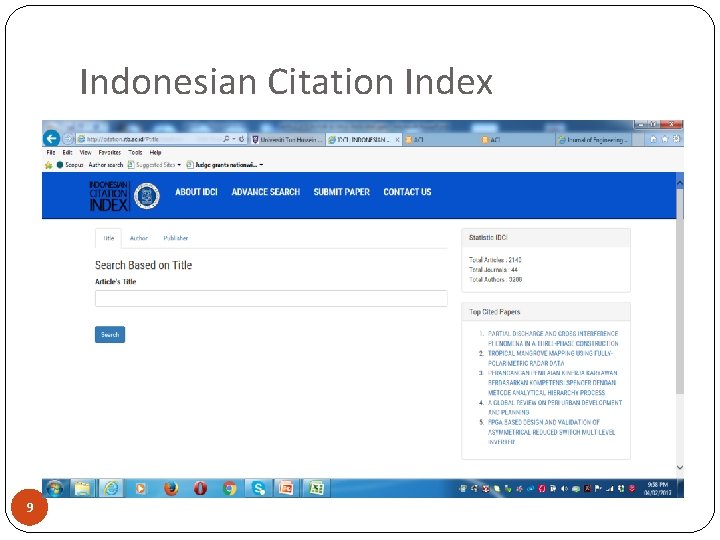Switch to the Journal of Engineering browser tab

[593, 139]
